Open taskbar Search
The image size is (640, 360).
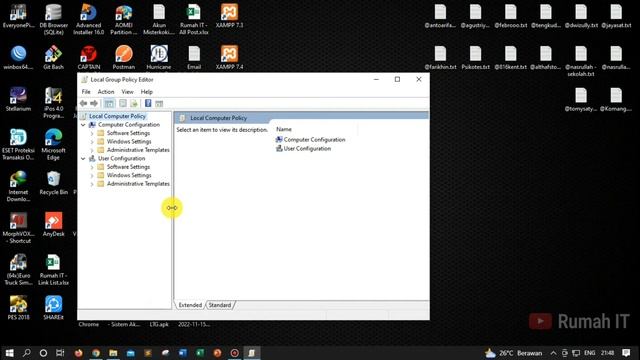[27, 353]
